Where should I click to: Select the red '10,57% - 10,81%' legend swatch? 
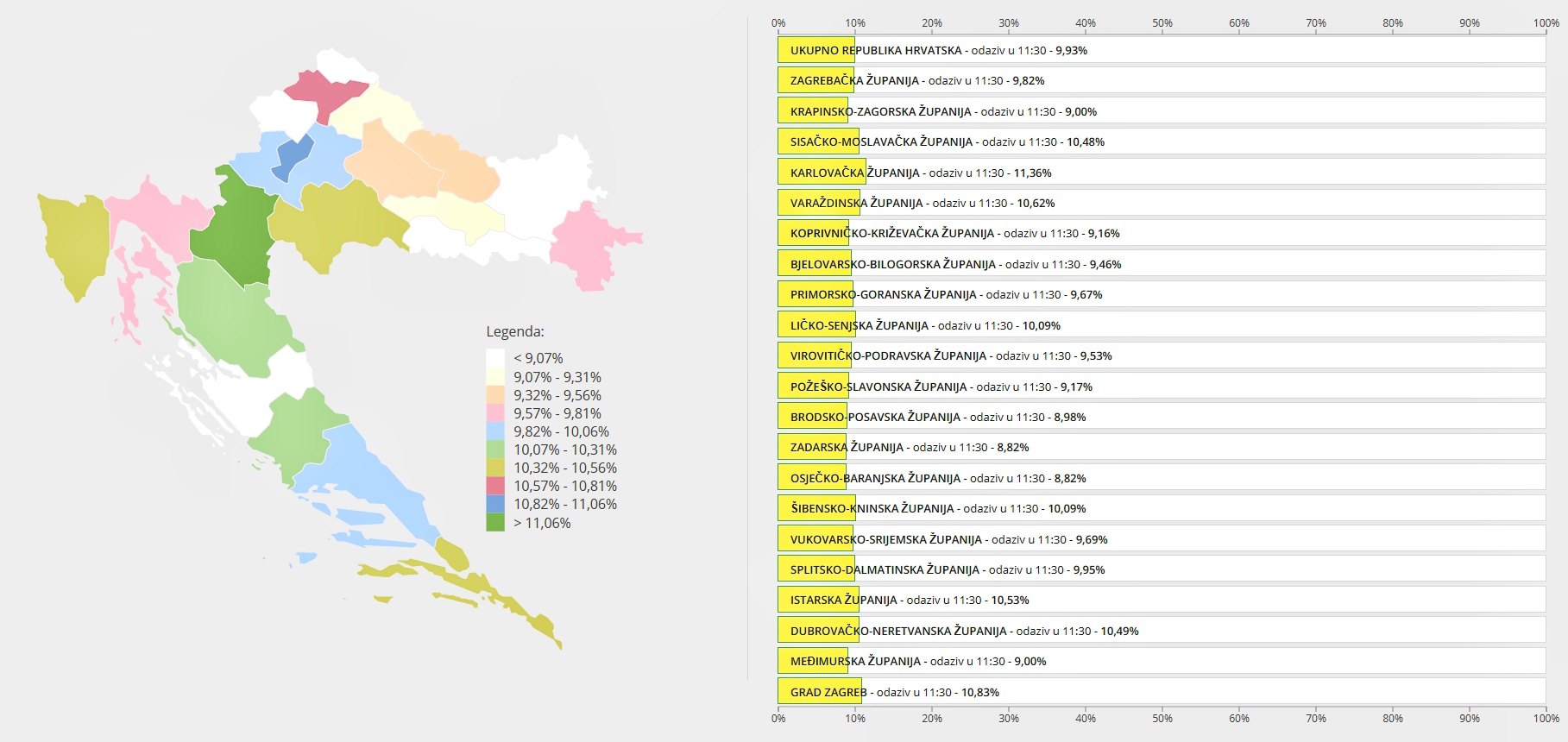pos(495,486)
